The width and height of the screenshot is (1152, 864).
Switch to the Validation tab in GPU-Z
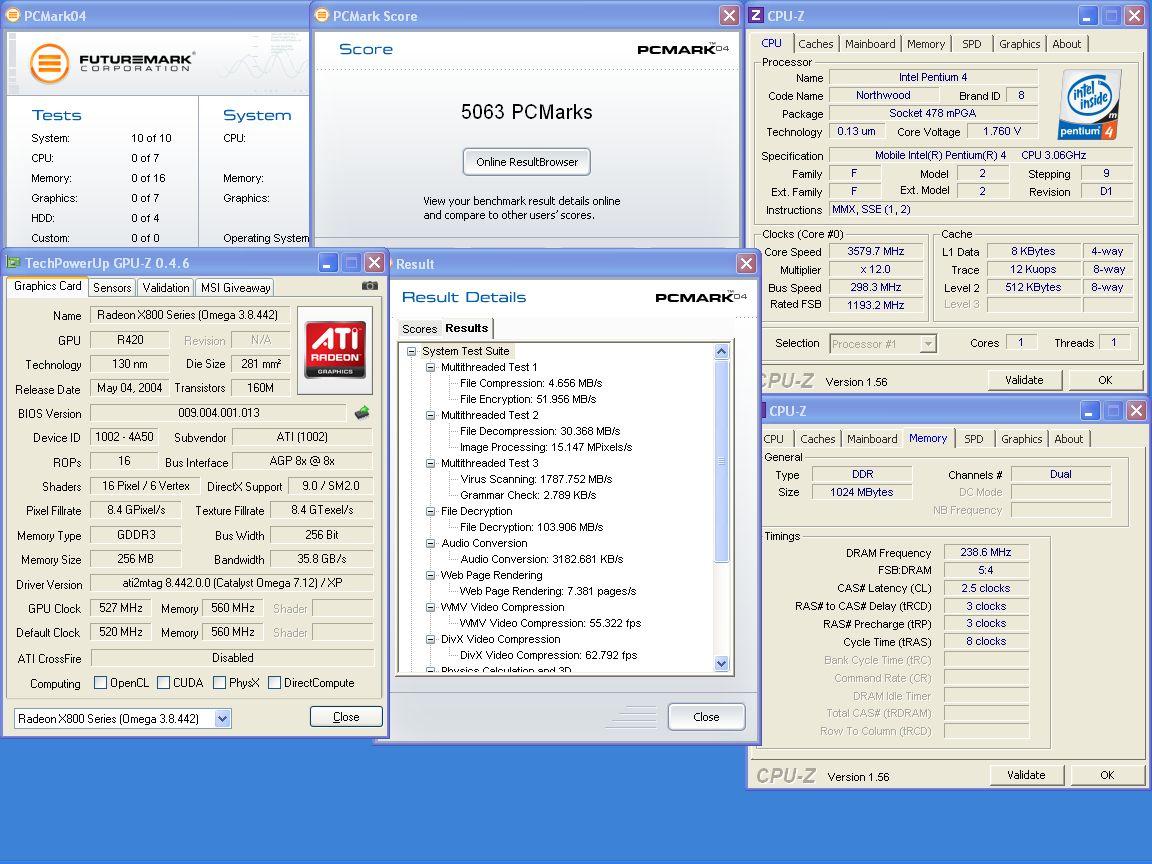point(165,288)
